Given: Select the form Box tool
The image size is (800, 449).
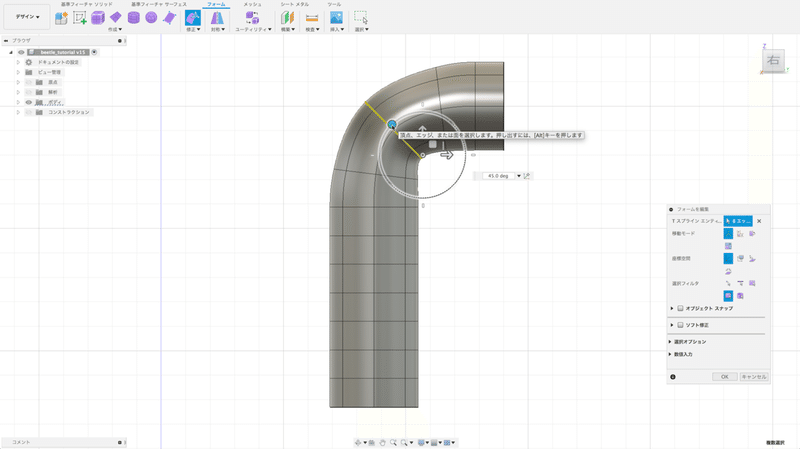Looking at the screenshot, I should (x=97, y=18).
